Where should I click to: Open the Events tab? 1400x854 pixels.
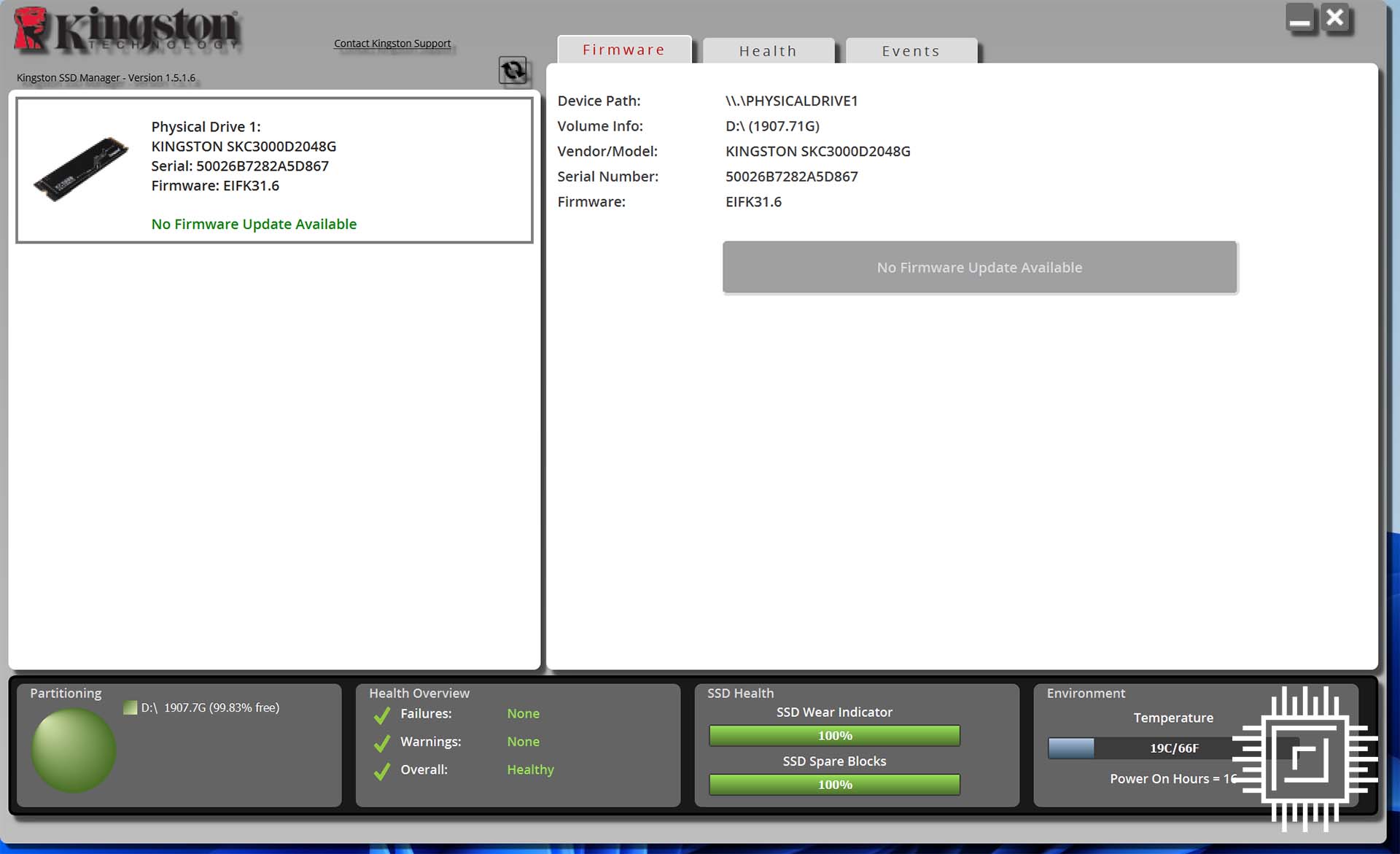click(911, 51)
